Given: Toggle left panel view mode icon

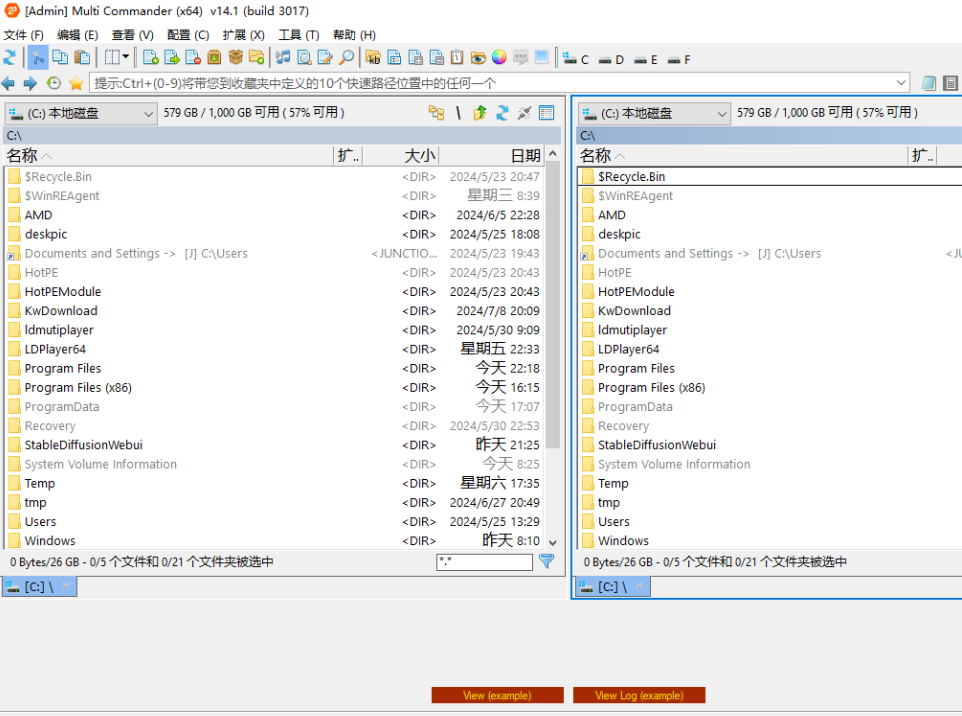Looking at the screenshot, I should [547, 113].
